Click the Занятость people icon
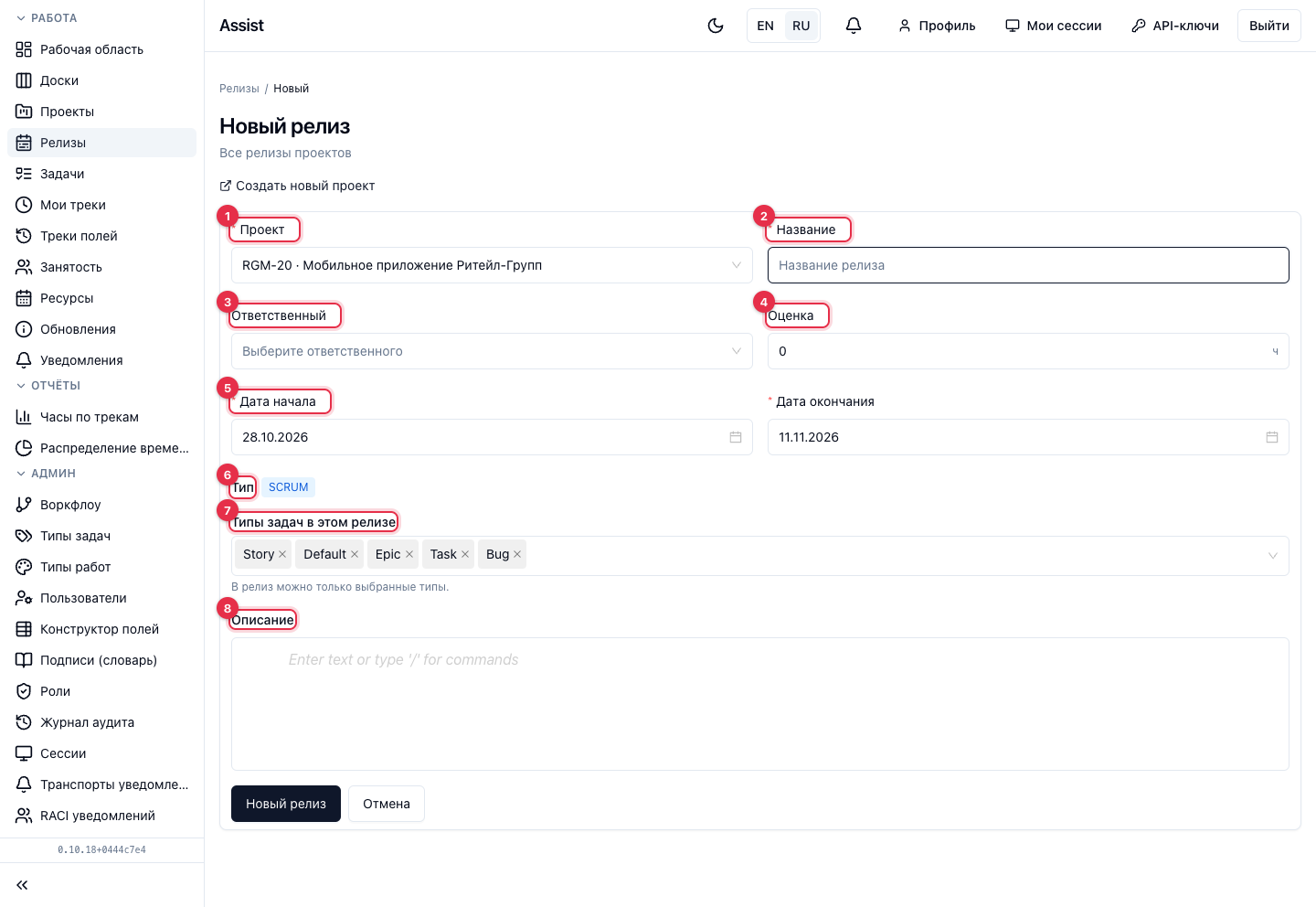 pos(24,267)
